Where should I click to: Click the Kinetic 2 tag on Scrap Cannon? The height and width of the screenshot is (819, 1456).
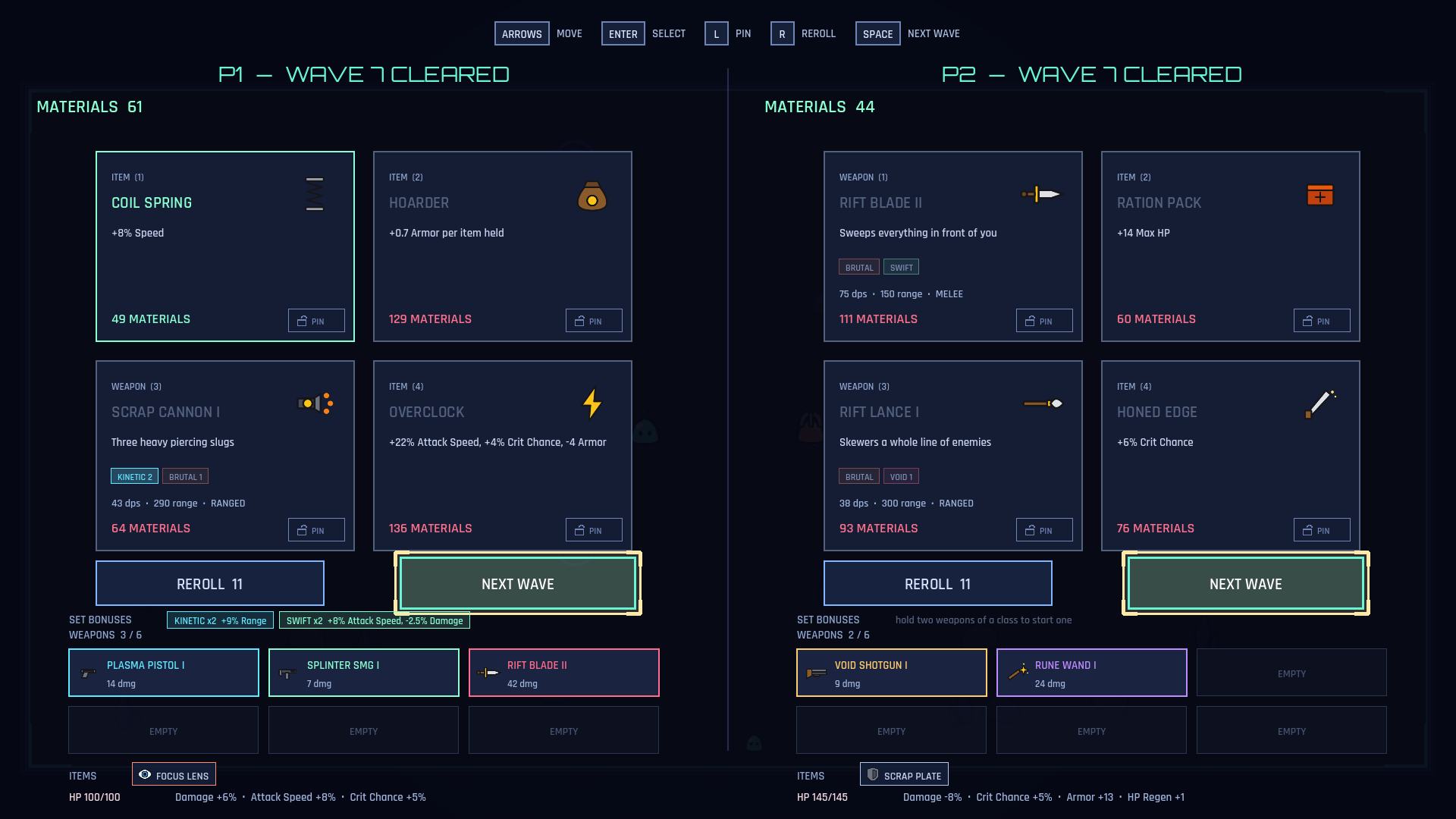click(134, 476)
